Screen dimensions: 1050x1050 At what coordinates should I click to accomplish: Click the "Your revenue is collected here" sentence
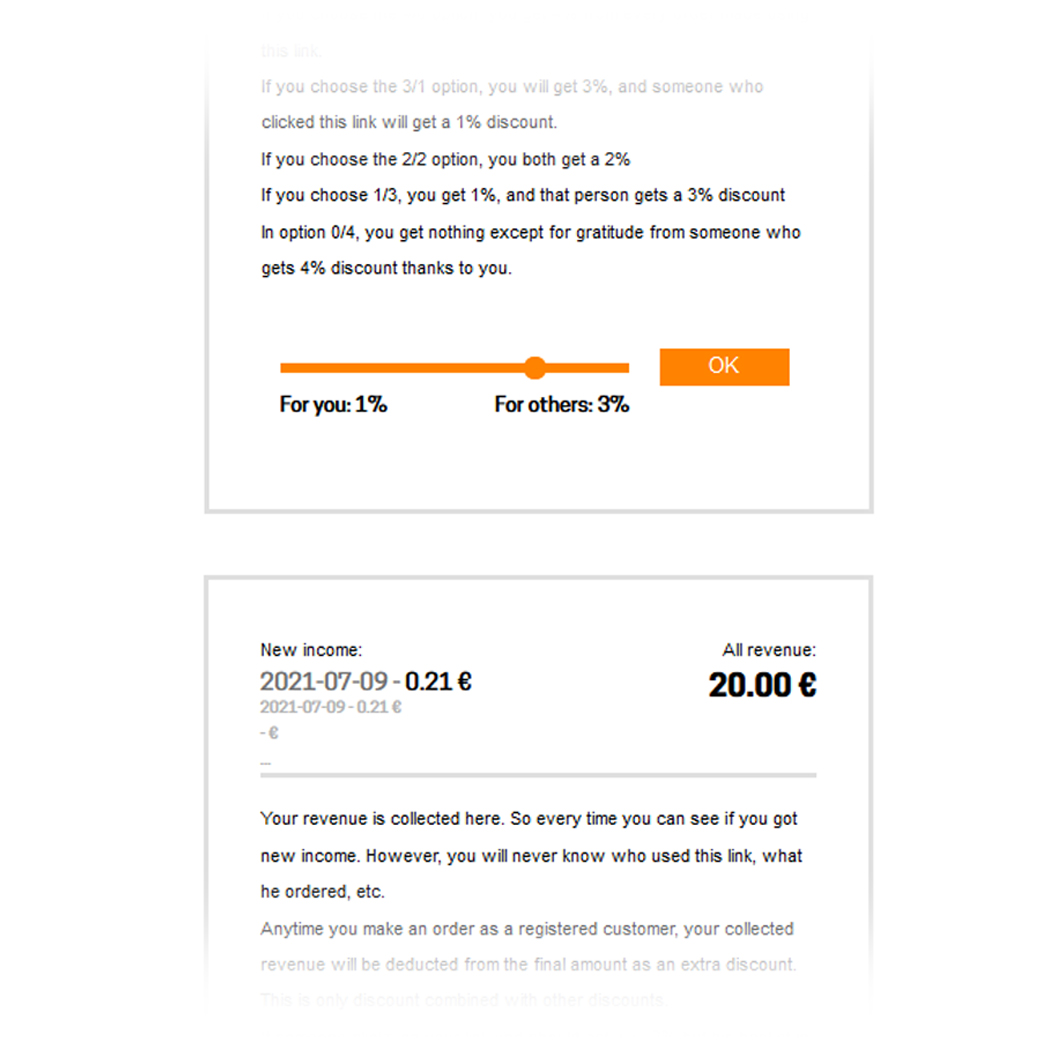528,819
